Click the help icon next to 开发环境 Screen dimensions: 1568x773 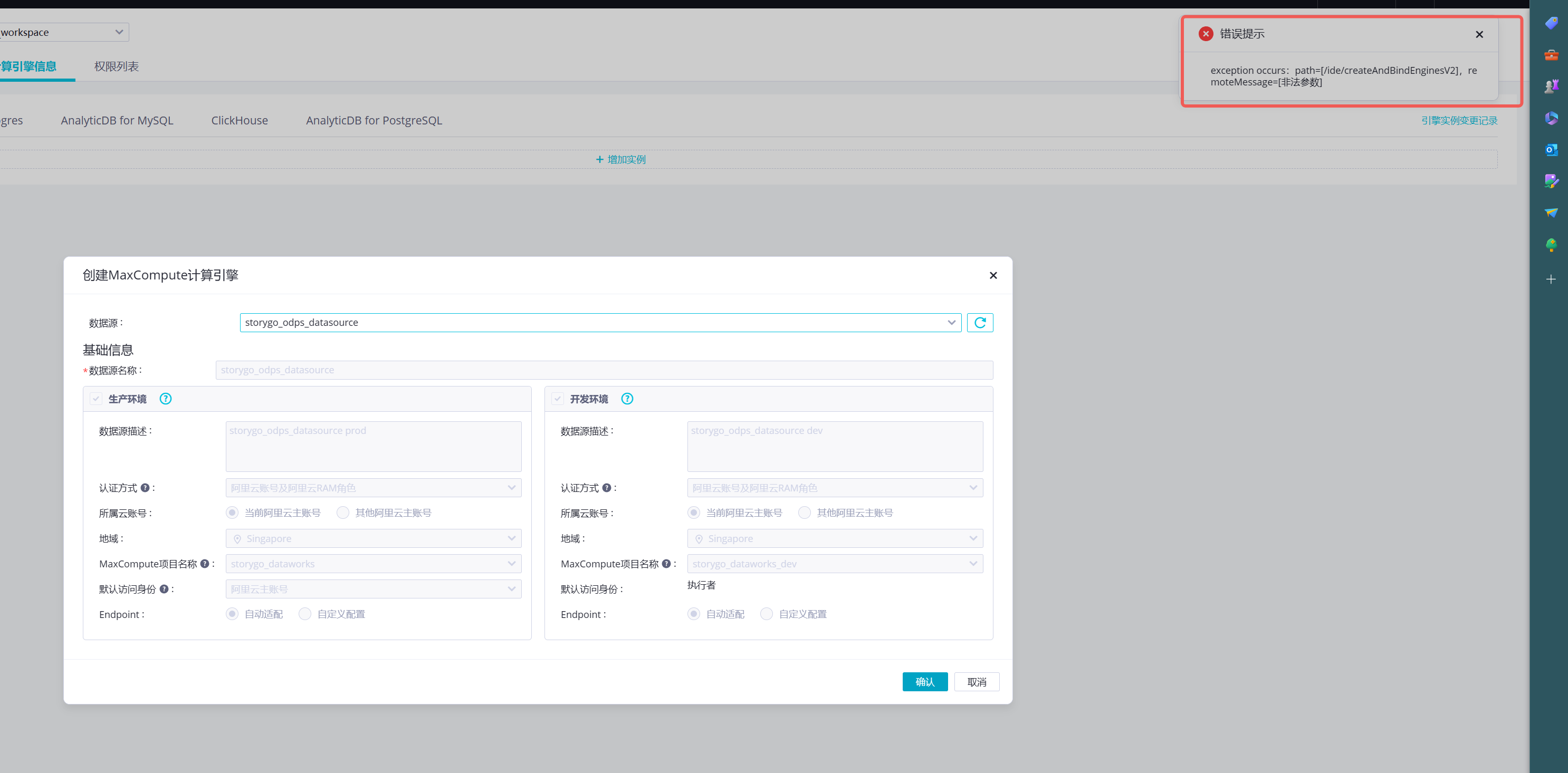(x=627, y=399)
